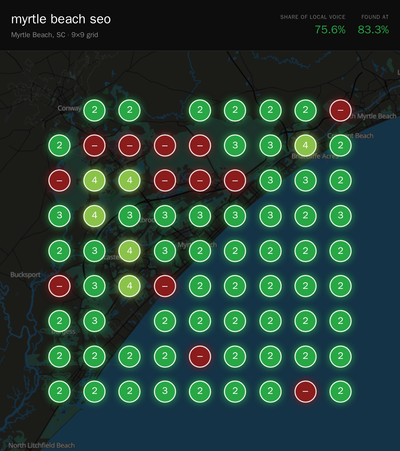Viewport: 400px width, 451px height.
Task: Click the 'myrtle beach seo' keyword title
Action: point(61,19)
